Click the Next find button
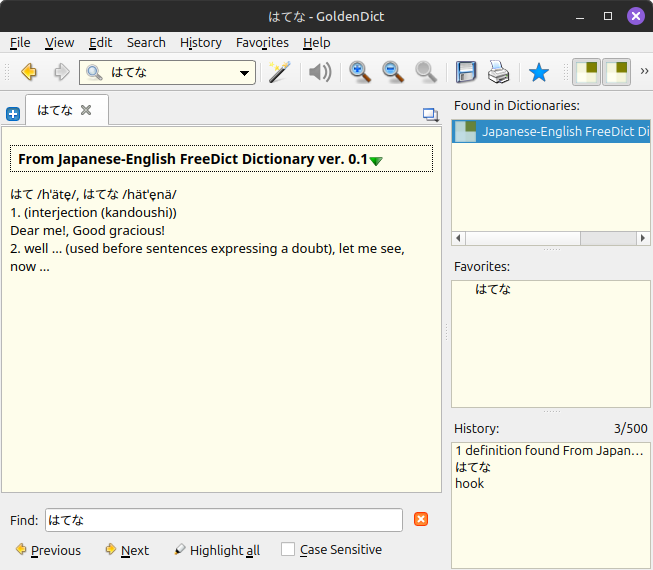The image size is (653, 570). pos(126,550)
